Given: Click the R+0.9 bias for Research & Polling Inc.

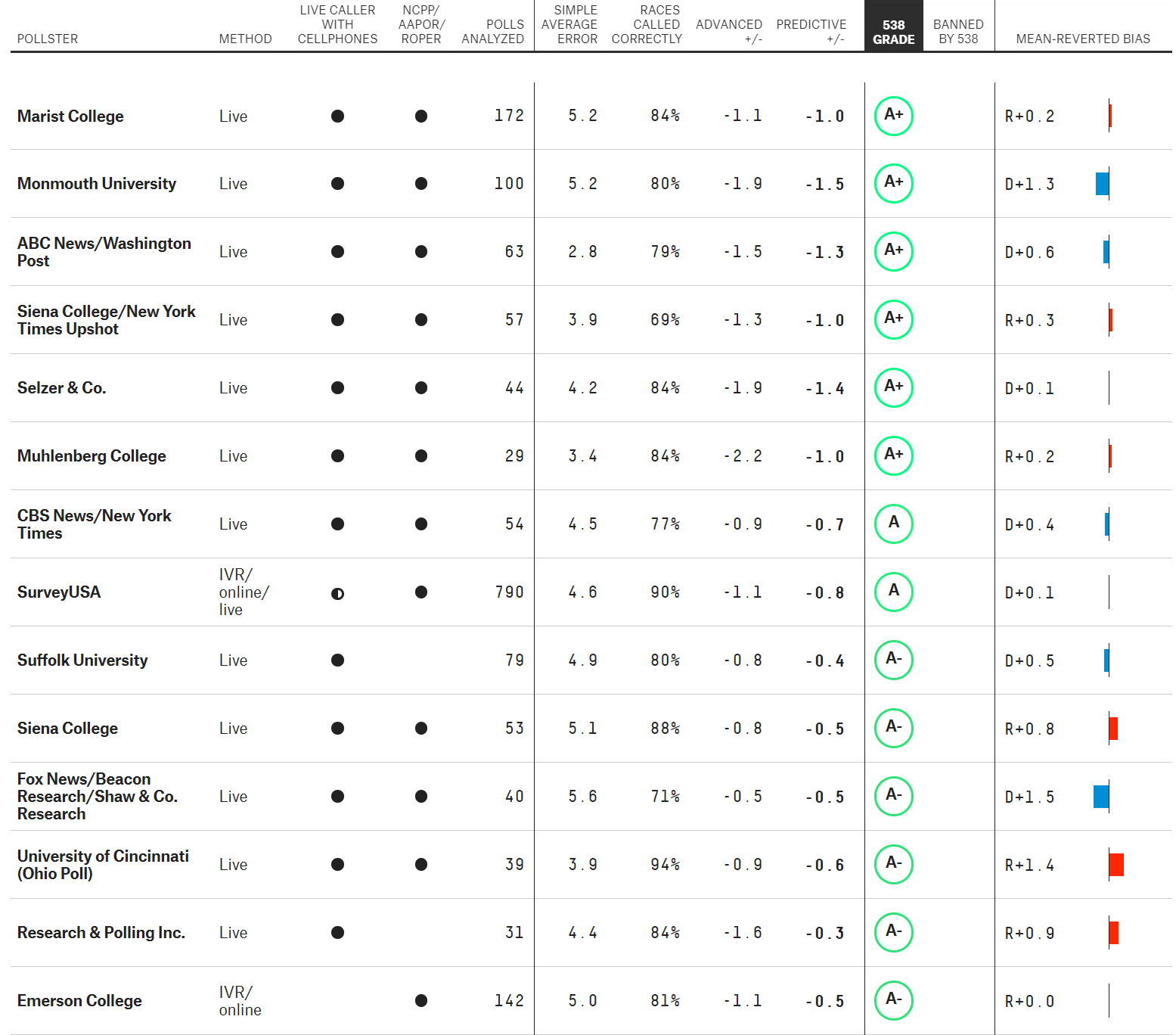Looking at the screenshot, I should [x=1029, y=934].
